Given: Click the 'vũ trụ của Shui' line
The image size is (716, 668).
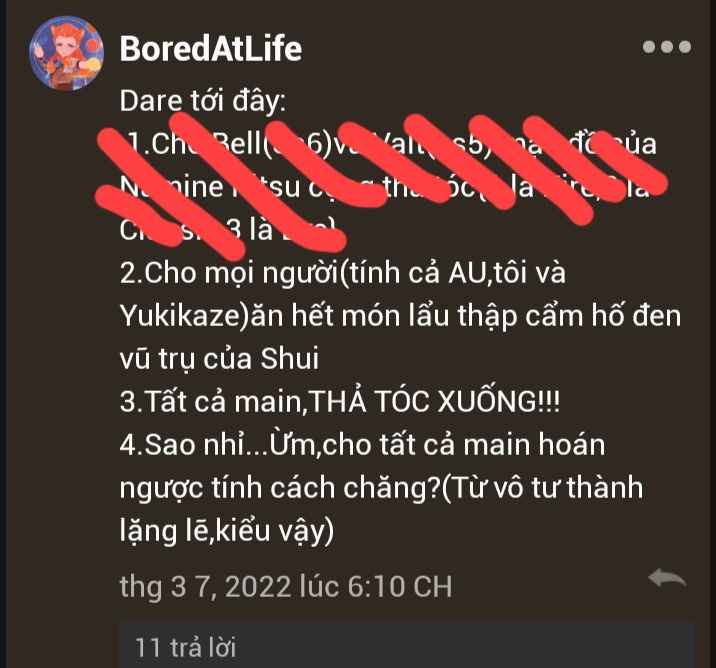Looking at the screenshot, I should [x=219, y=358].
